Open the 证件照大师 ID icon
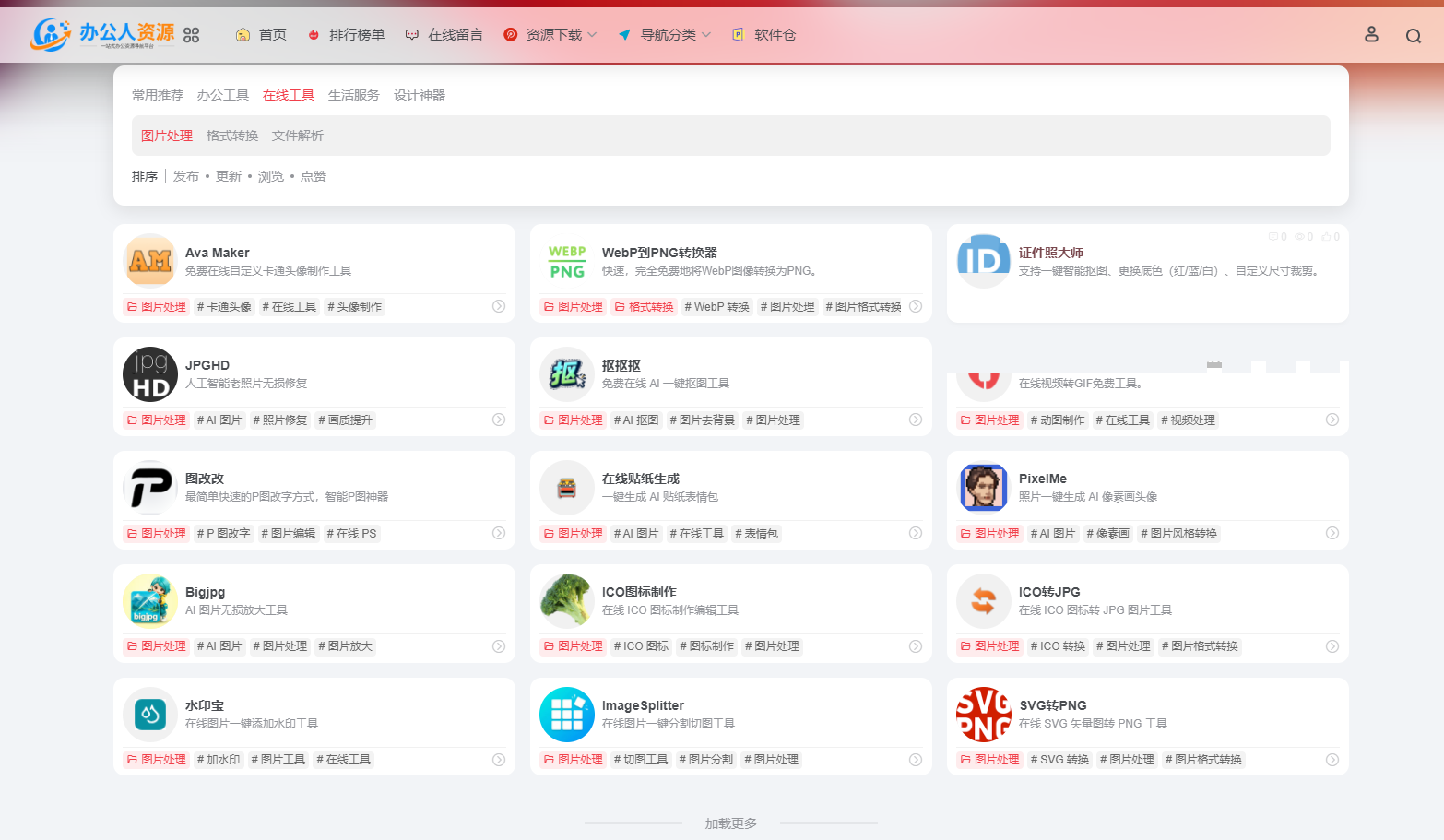The image size is (1444, 840). click(984, 261)
